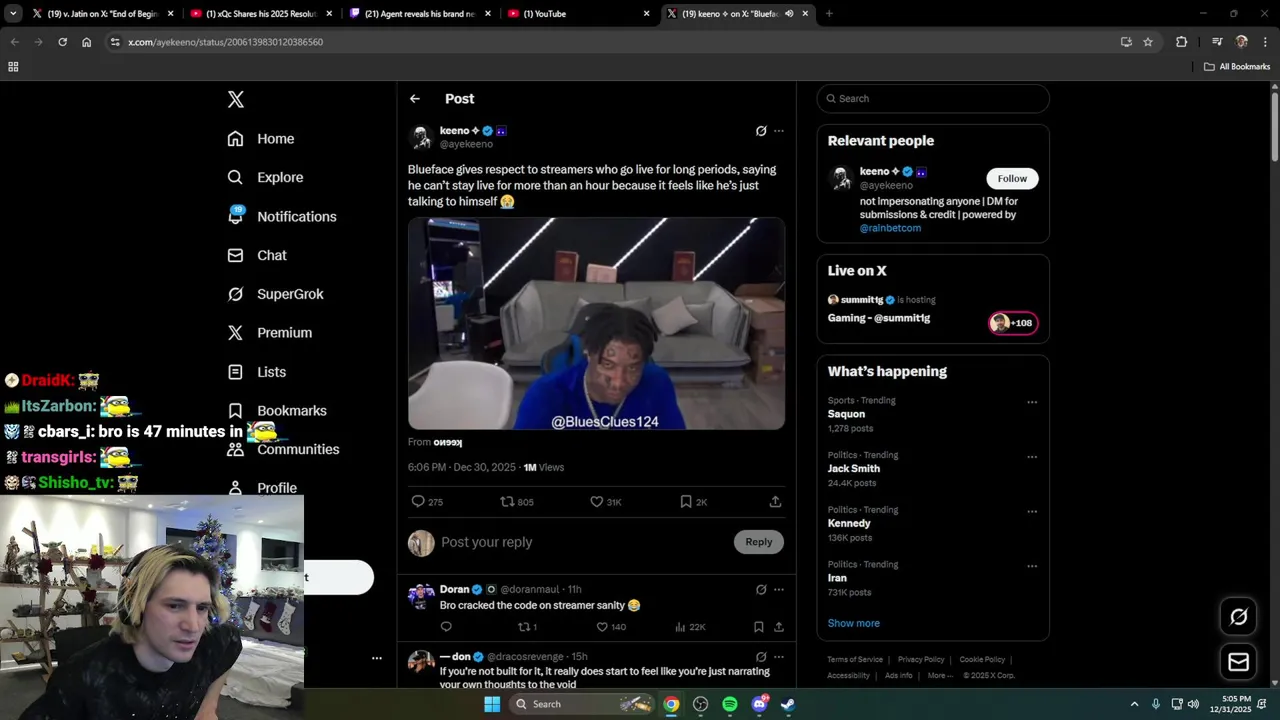Play the Blueface video thumbnail

click(x=596, y=324)
